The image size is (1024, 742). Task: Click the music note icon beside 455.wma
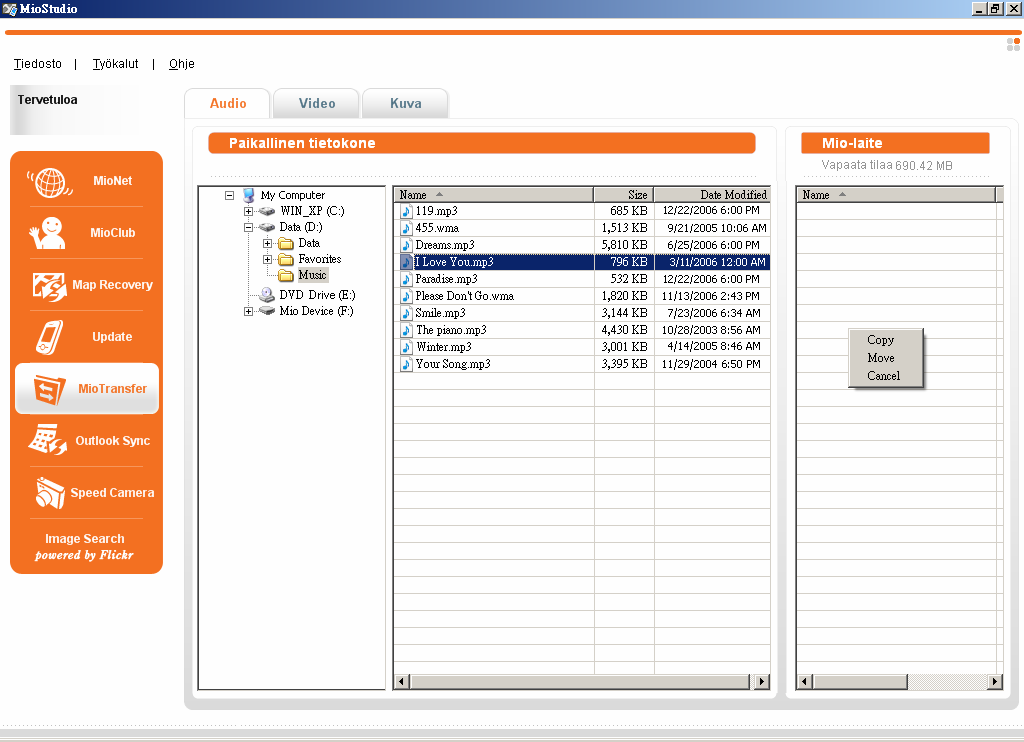(406, 228)
